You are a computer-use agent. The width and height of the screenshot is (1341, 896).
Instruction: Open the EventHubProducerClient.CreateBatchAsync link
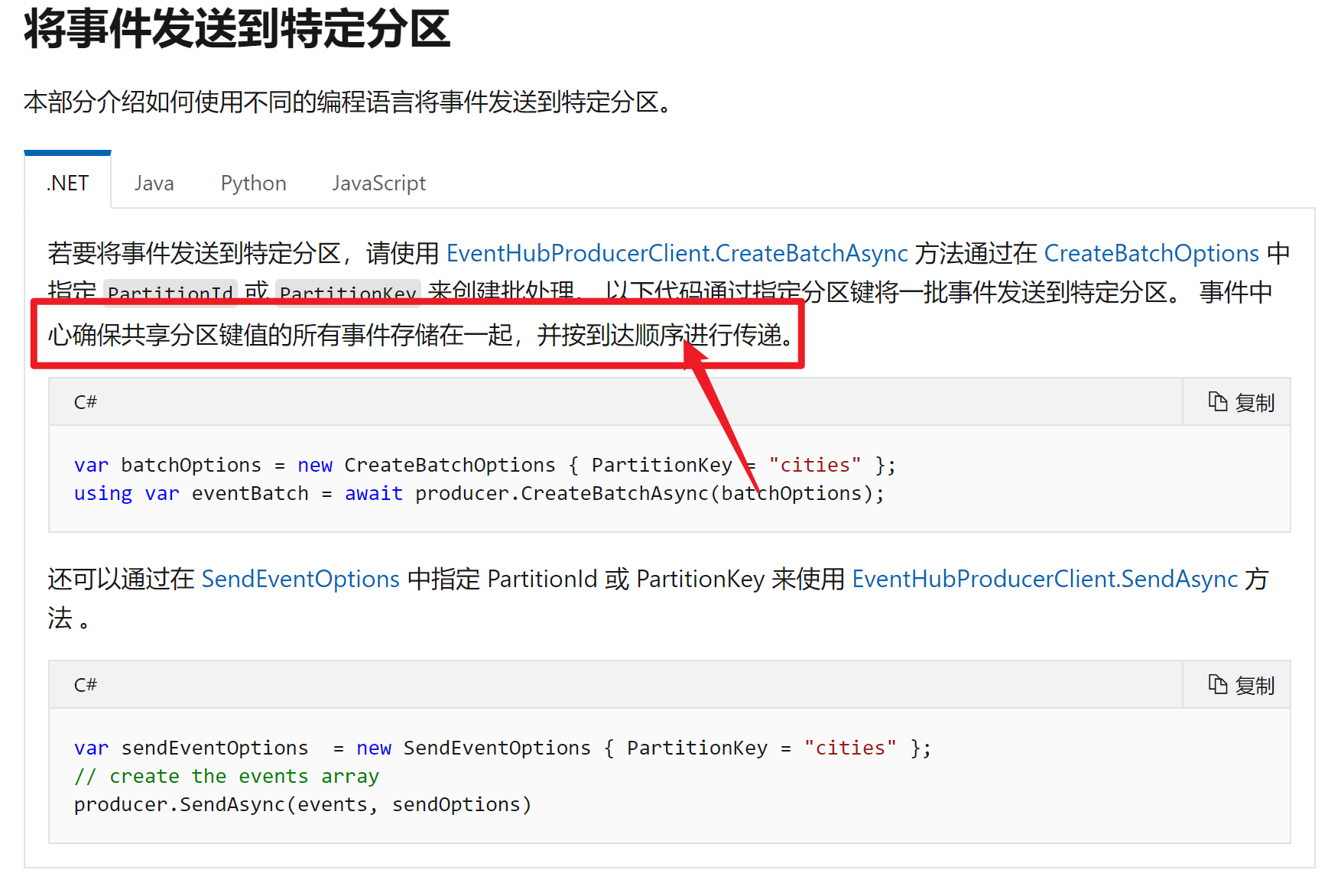click(x=677, y=253)
